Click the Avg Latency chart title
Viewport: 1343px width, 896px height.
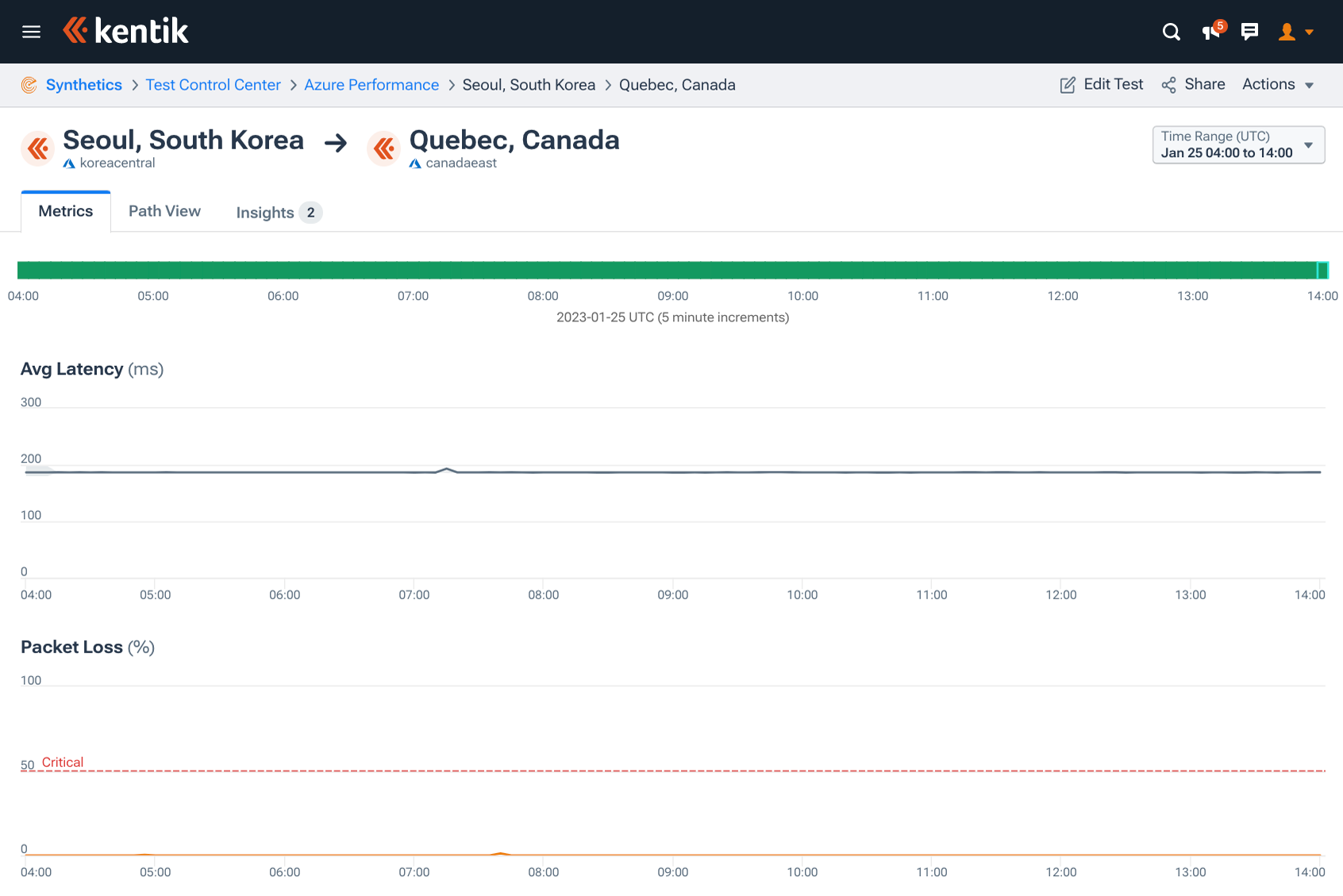(x=92, y=369)
